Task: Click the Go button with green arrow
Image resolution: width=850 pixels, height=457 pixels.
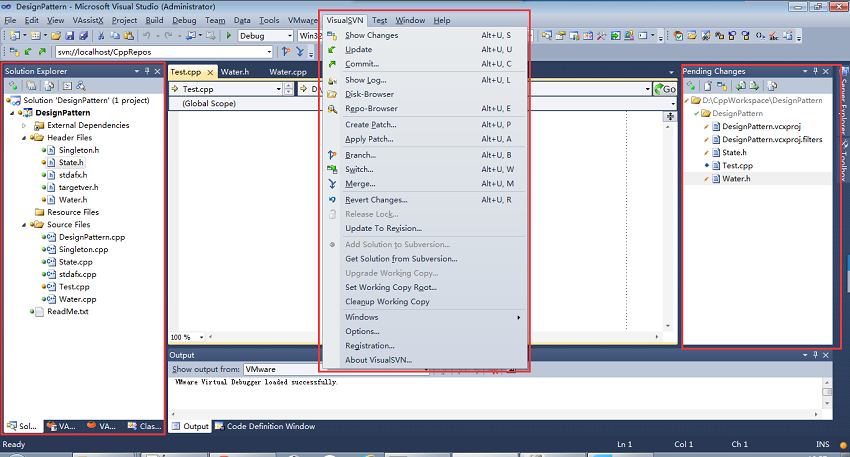Action: (665, 89)
